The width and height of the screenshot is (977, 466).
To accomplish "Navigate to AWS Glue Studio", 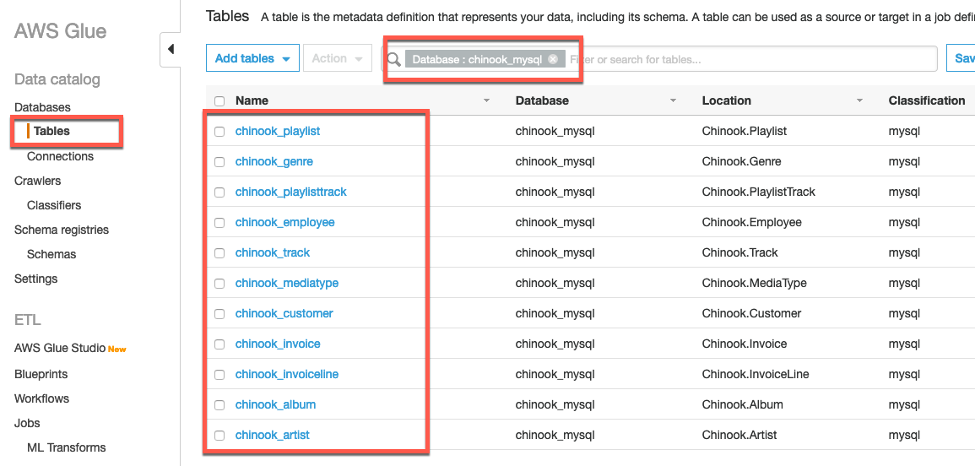I will (60, 348).
